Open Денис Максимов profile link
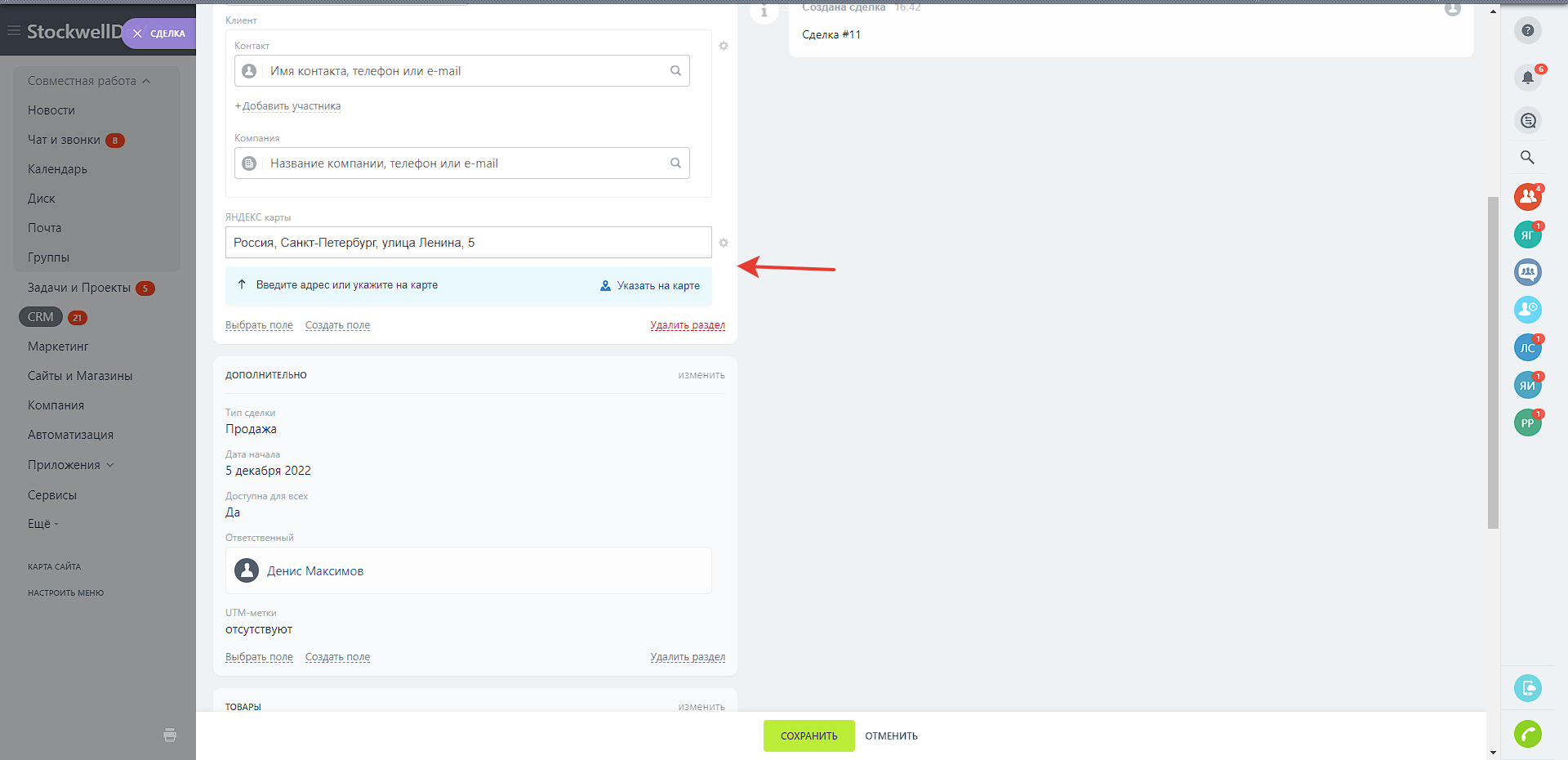The image size is (1568, 760). (x=315, y=571)
